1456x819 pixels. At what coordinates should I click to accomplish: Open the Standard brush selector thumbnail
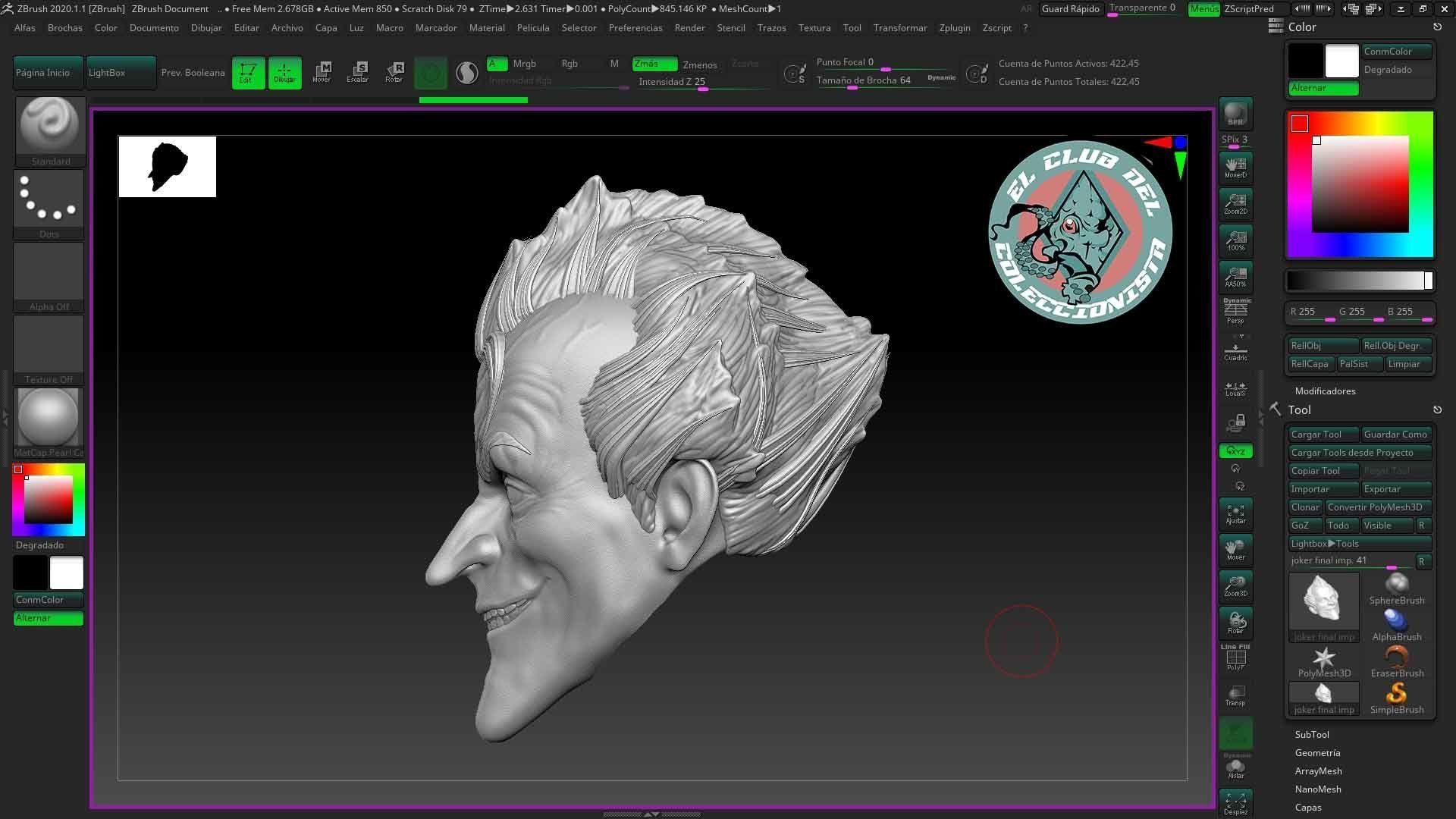pos(49,130)
